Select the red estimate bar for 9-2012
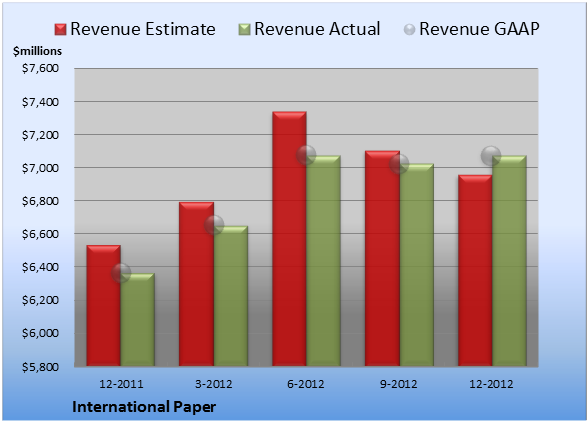The height and width of the screenshot is (422, 588). click(x=382, y=258)
